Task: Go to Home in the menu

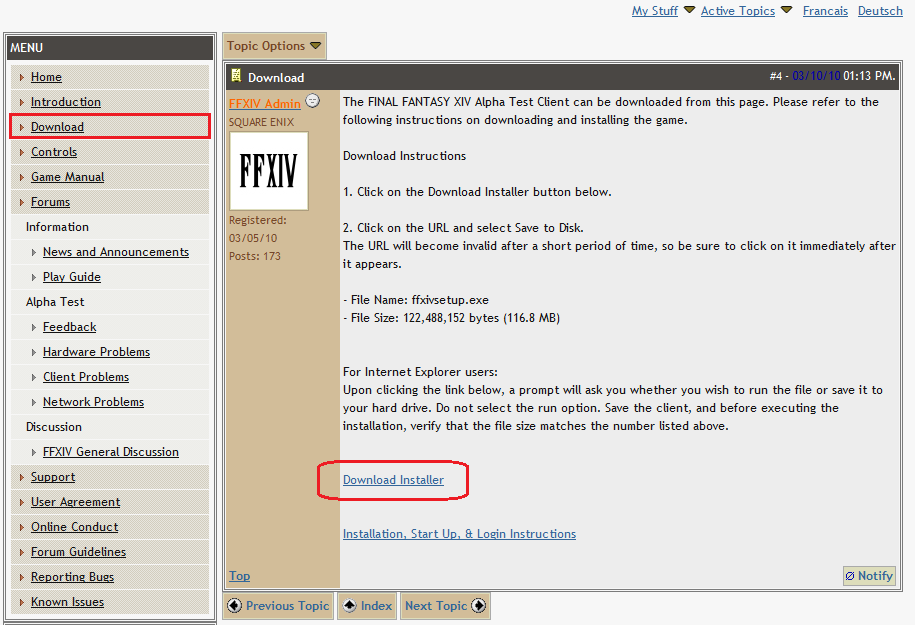Action: pyautogui.click(x=46, y=77)
